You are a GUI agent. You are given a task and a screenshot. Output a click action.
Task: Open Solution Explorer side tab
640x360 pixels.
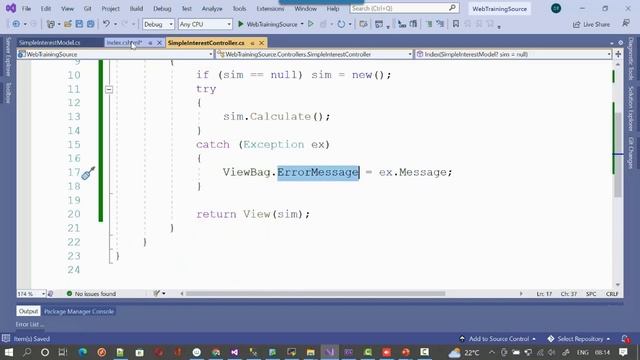[631, 109]
